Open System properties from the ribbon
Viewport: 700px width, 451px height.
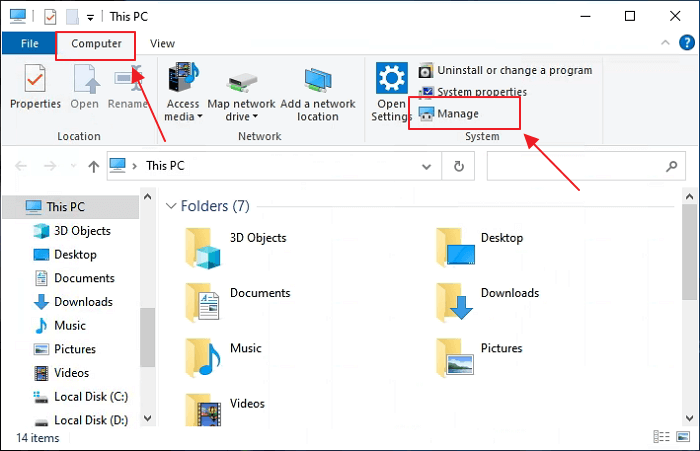click(473, 92)
